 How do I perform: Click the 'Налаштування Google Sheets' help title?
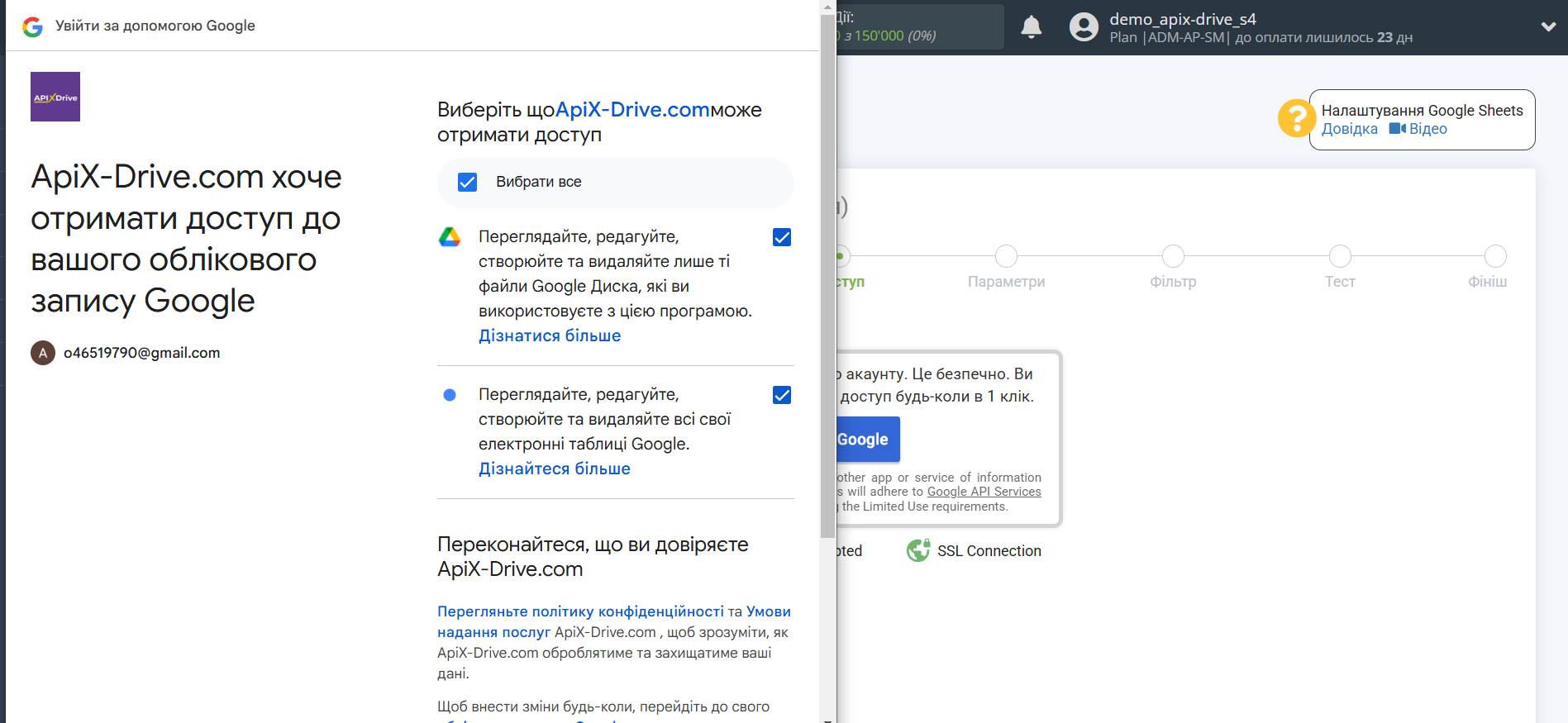tap(1422, 111)
